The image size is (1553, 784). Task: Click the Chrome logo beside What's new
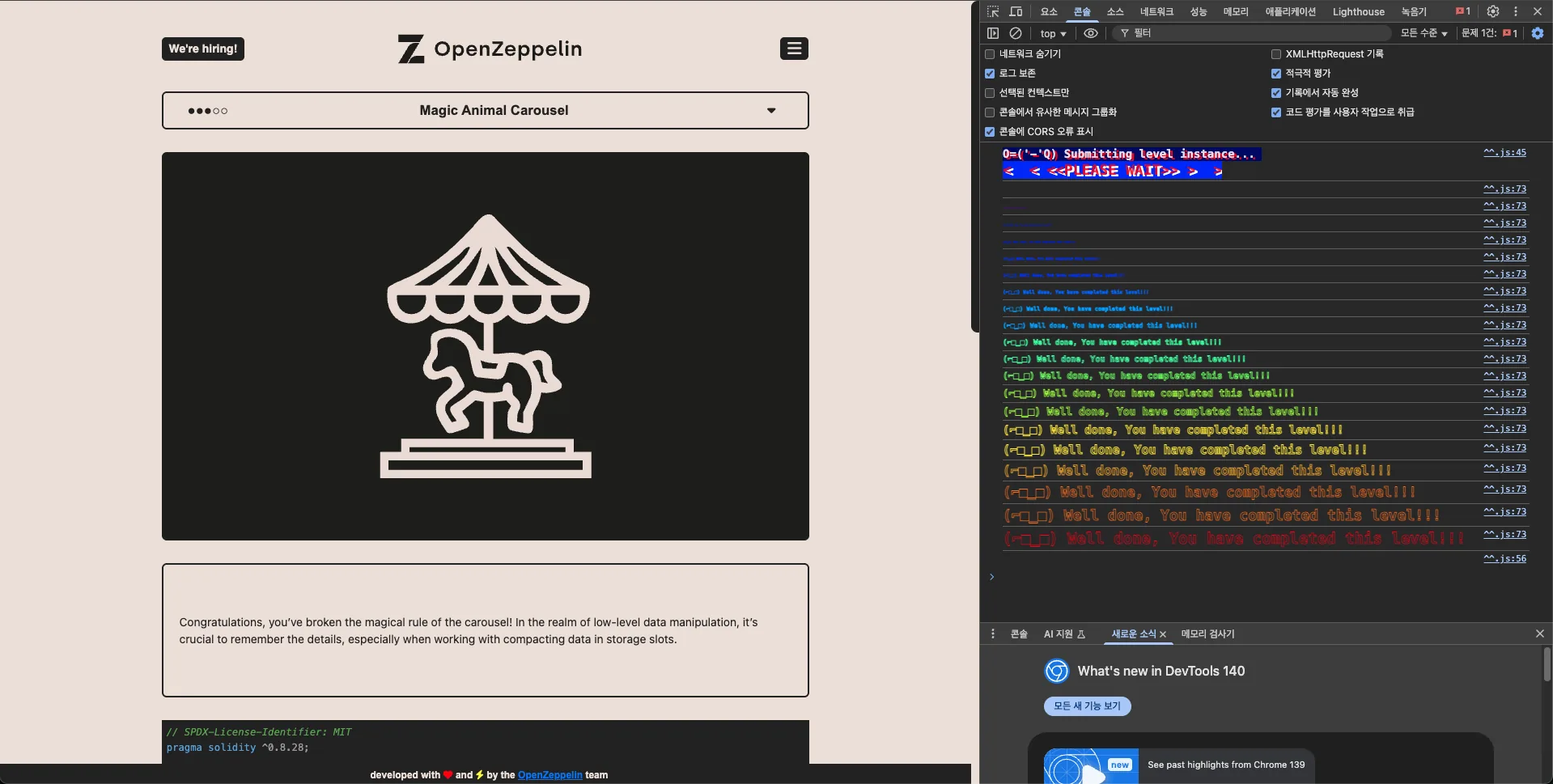coord(1057,671)
